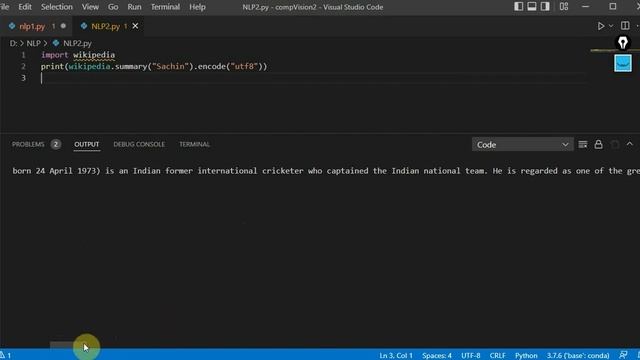
Task: Open the Problems panel tab
Action: click(28, 144)
